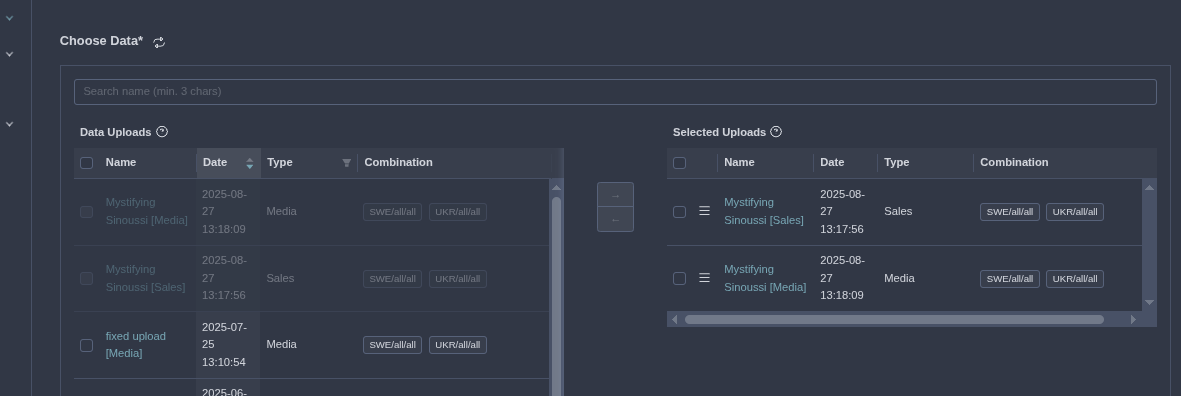Open the Selected Uploads help icon
1181x396 pixels.
[777, 132]
